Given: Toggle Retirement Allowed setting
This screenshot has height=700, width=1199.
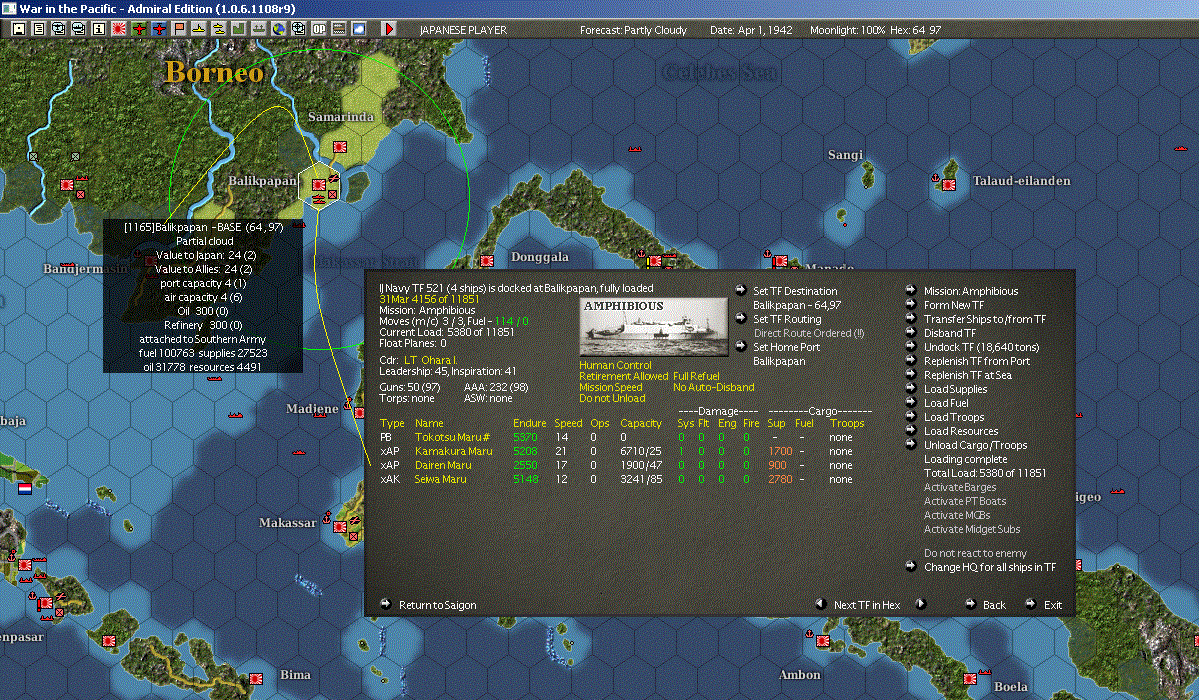Looking at the screenshot, I should pos(623,376).
